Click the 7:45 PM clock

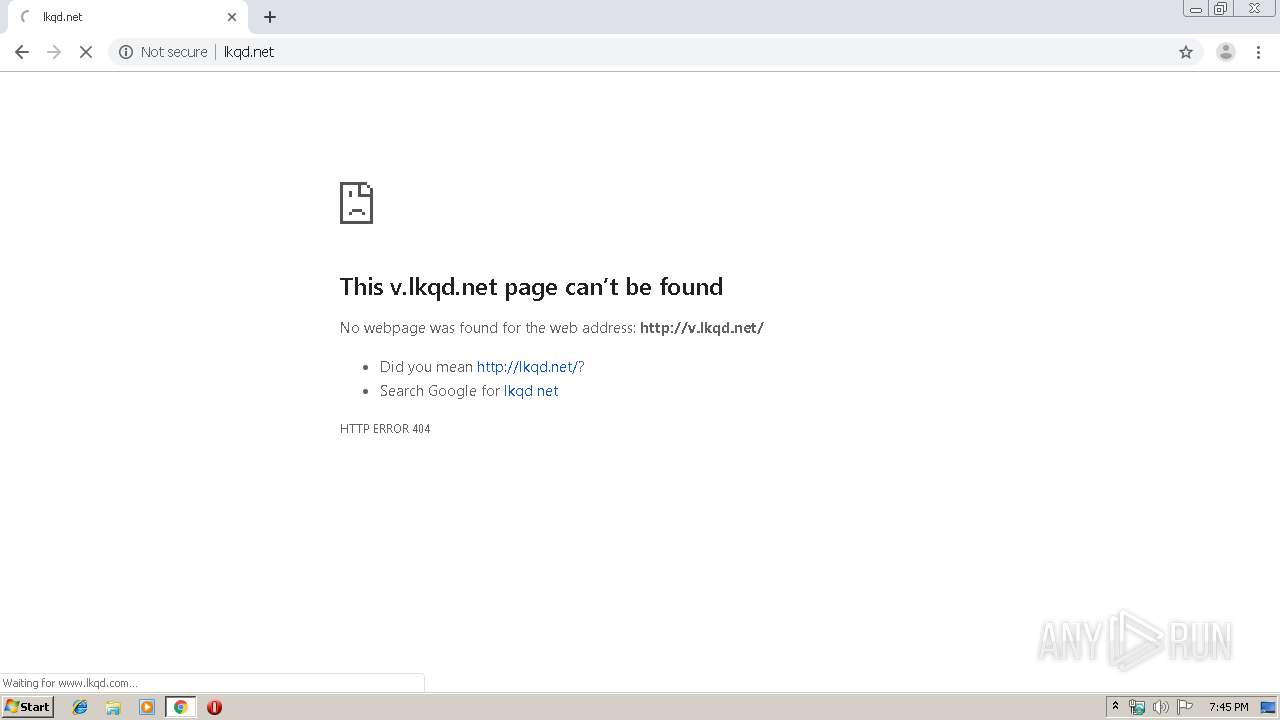(x=1228, y=707)
